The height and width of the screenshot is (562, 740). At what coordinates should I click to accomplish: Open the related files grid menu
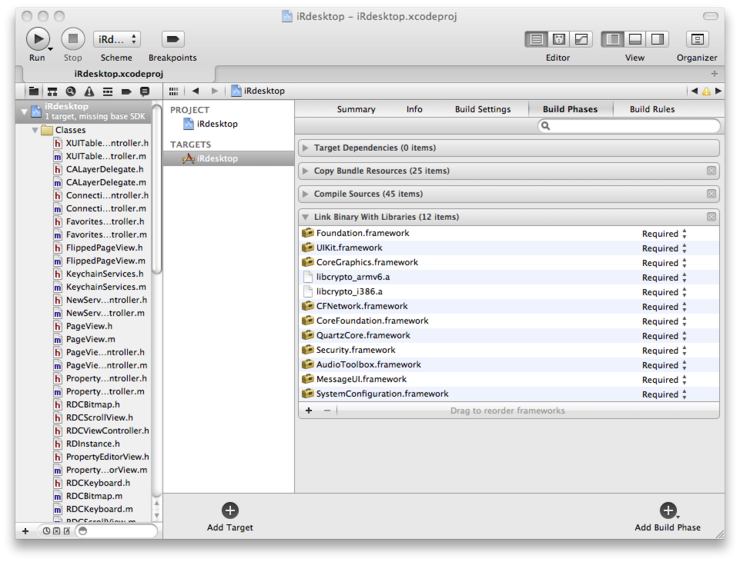click(x=174, y=91)
